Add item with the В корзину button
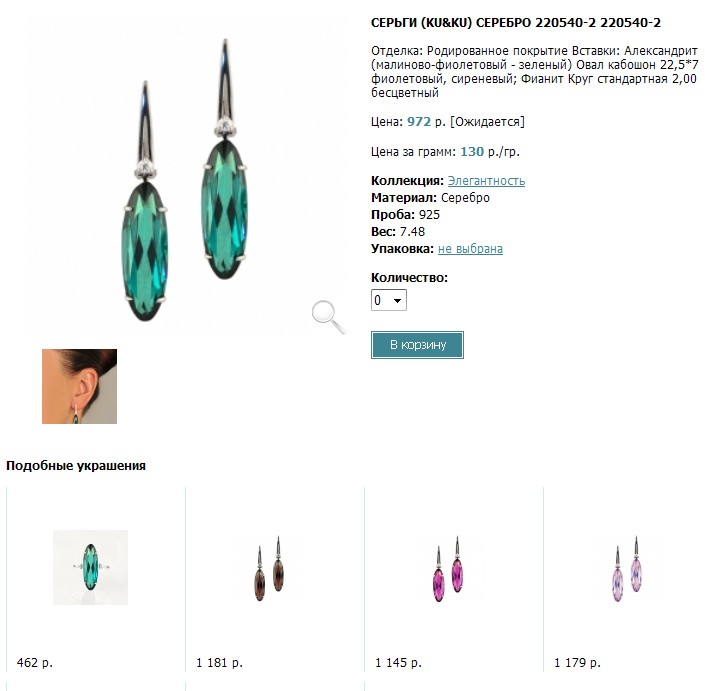 point(417,345)
